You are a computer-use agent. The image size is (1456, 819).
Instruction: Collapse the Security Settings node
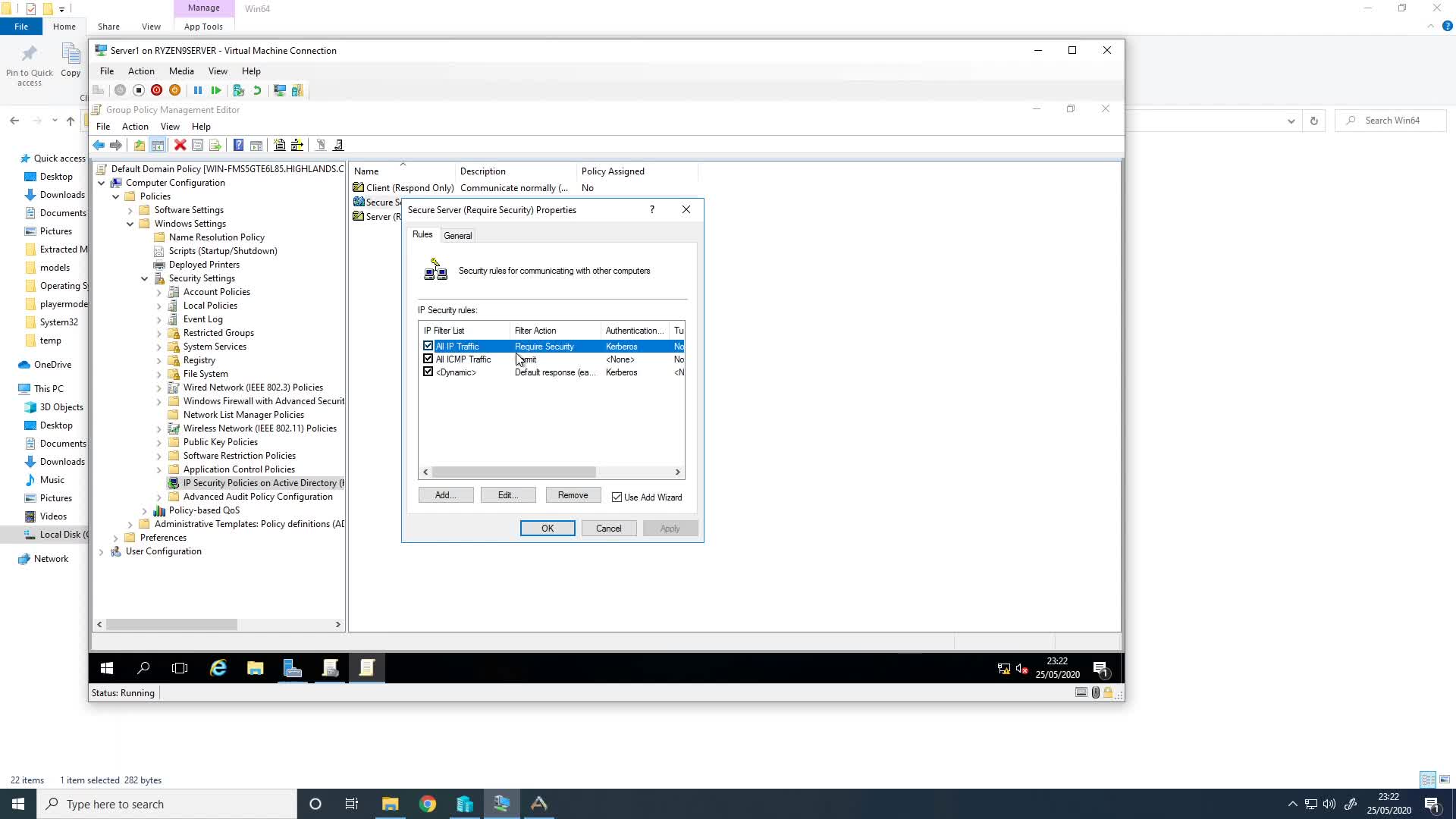(x=145, y=279)
